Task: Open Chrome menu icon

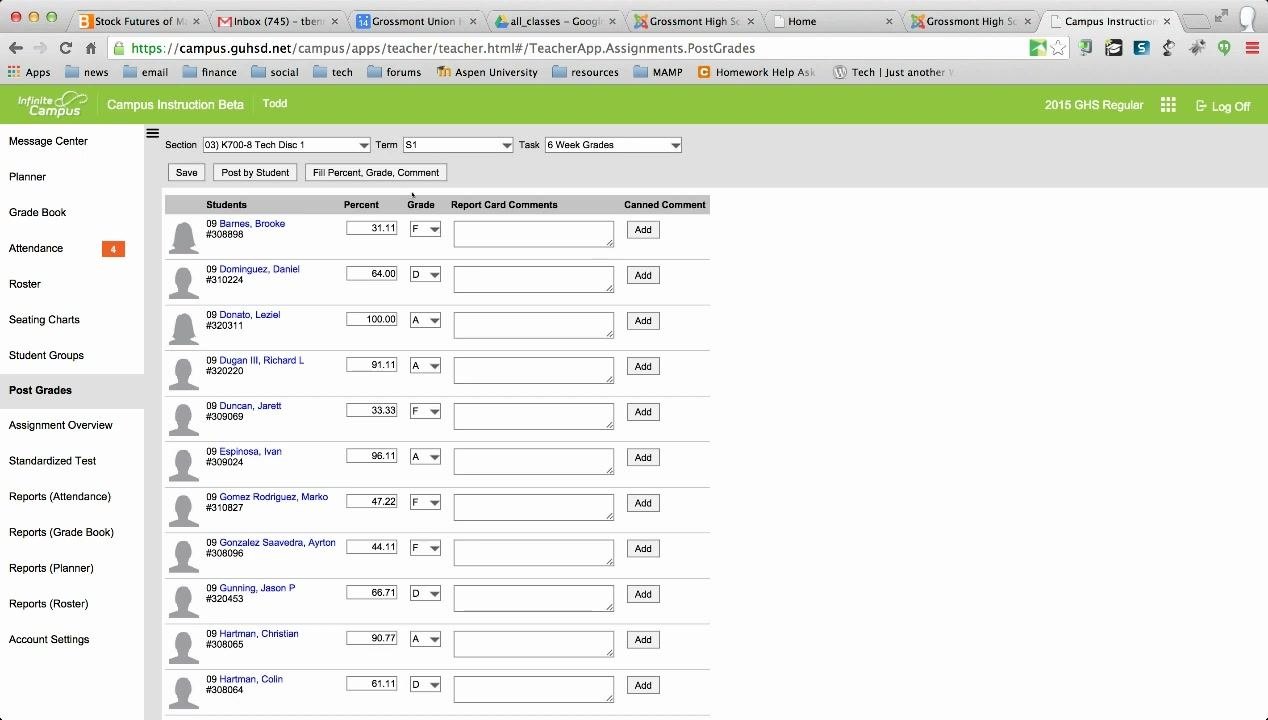Action: [x=1252, y=48]
